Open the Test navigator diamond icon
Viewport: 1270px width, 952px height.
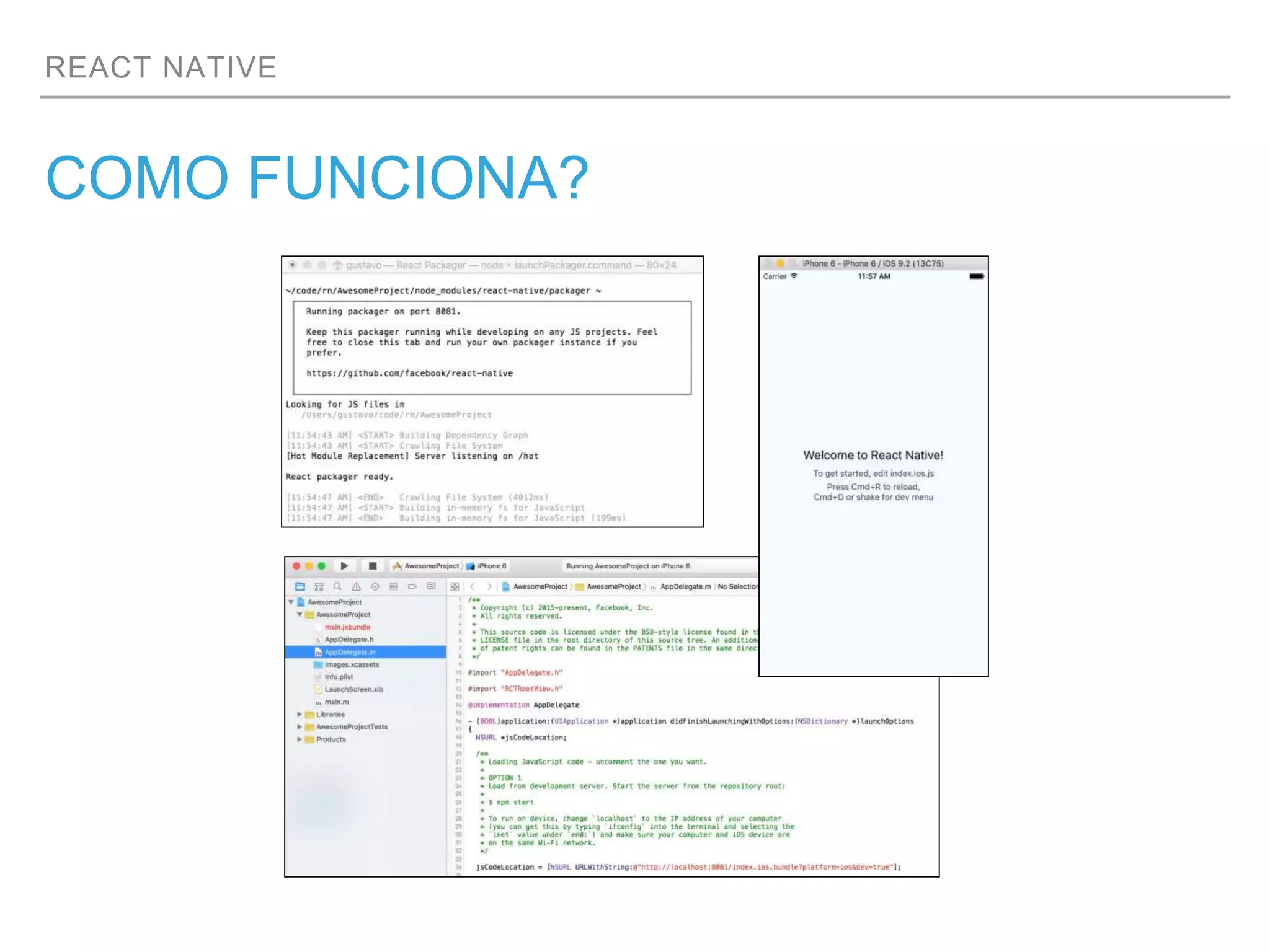click(x=375, y=586)
